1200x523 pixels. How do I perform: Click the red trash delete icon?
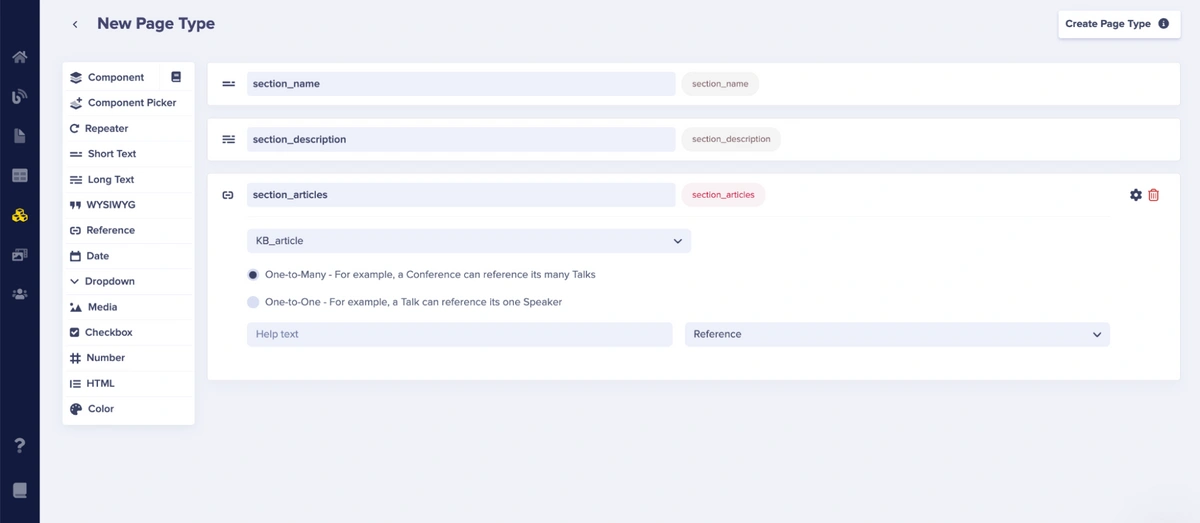tap(1153, 195)
